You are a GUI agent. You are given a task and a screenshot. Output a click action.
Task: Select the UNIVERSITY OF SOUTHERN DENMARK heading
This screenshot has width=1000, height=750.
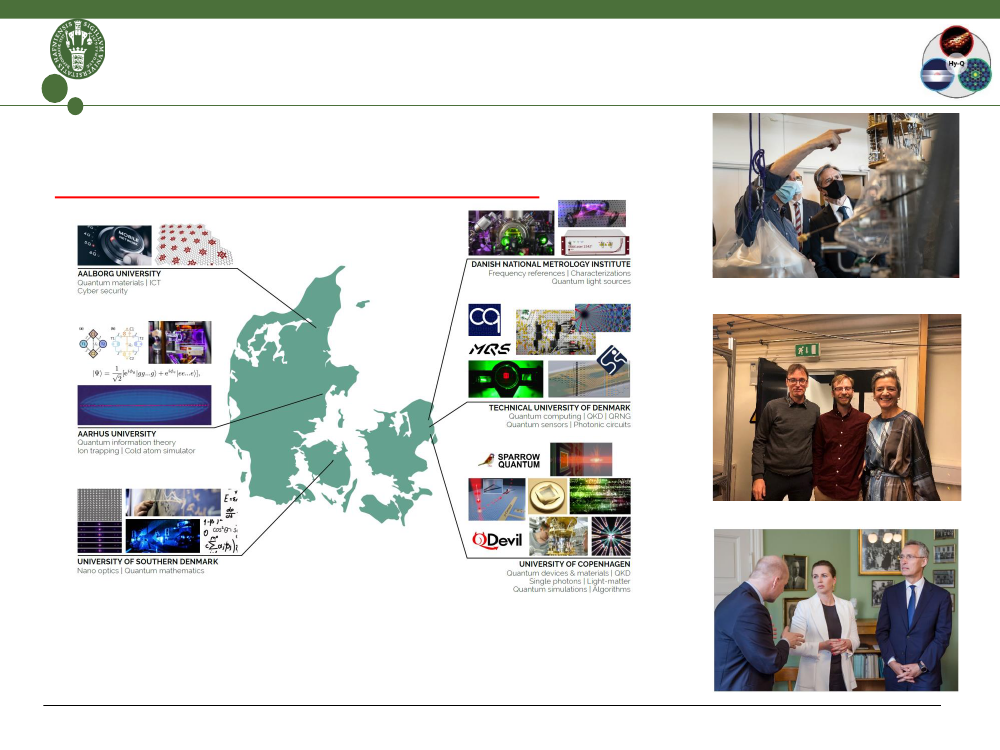(148, 562)
